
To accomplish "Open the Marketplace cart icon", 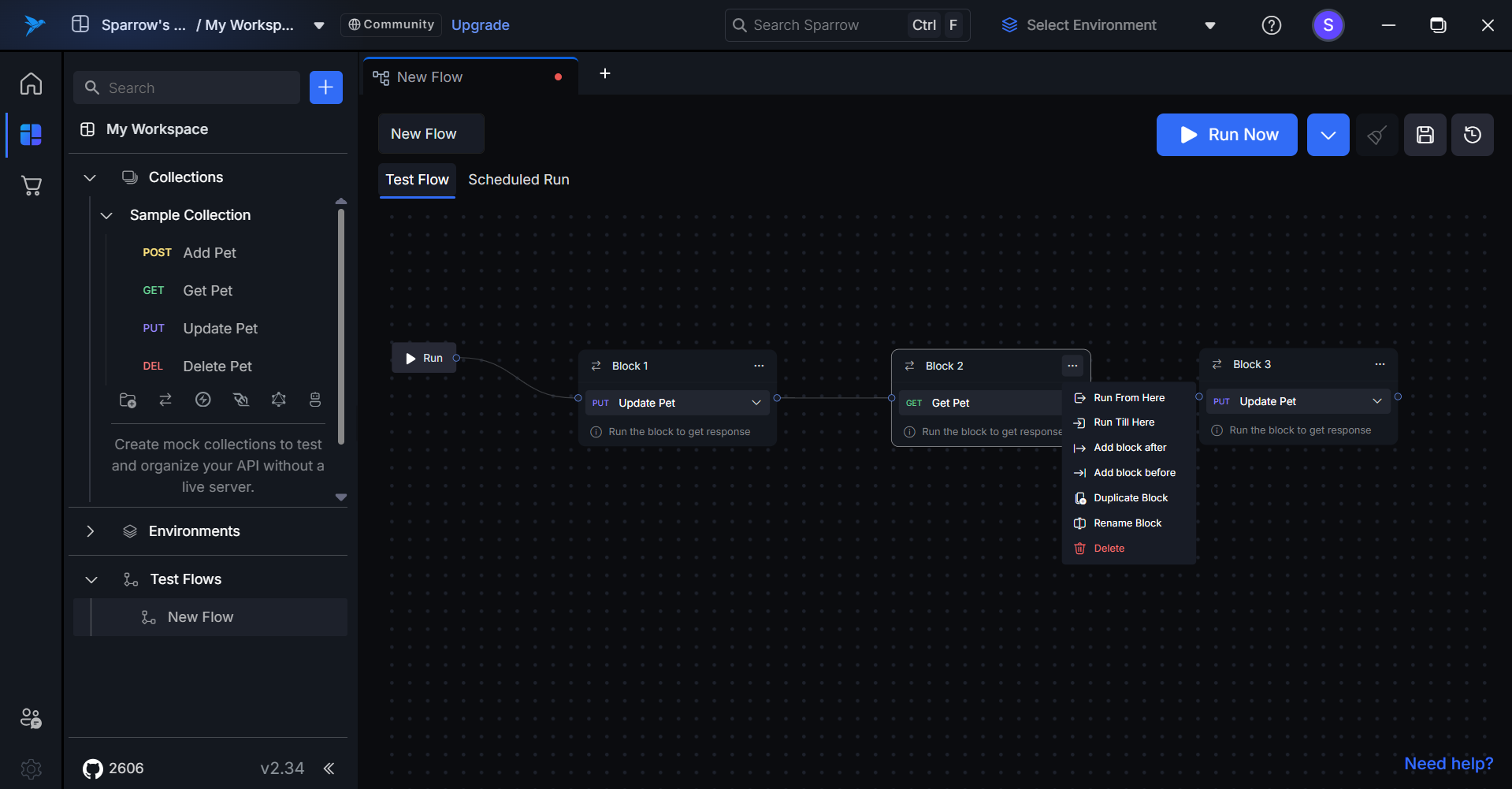I will (x=31, y=186).
